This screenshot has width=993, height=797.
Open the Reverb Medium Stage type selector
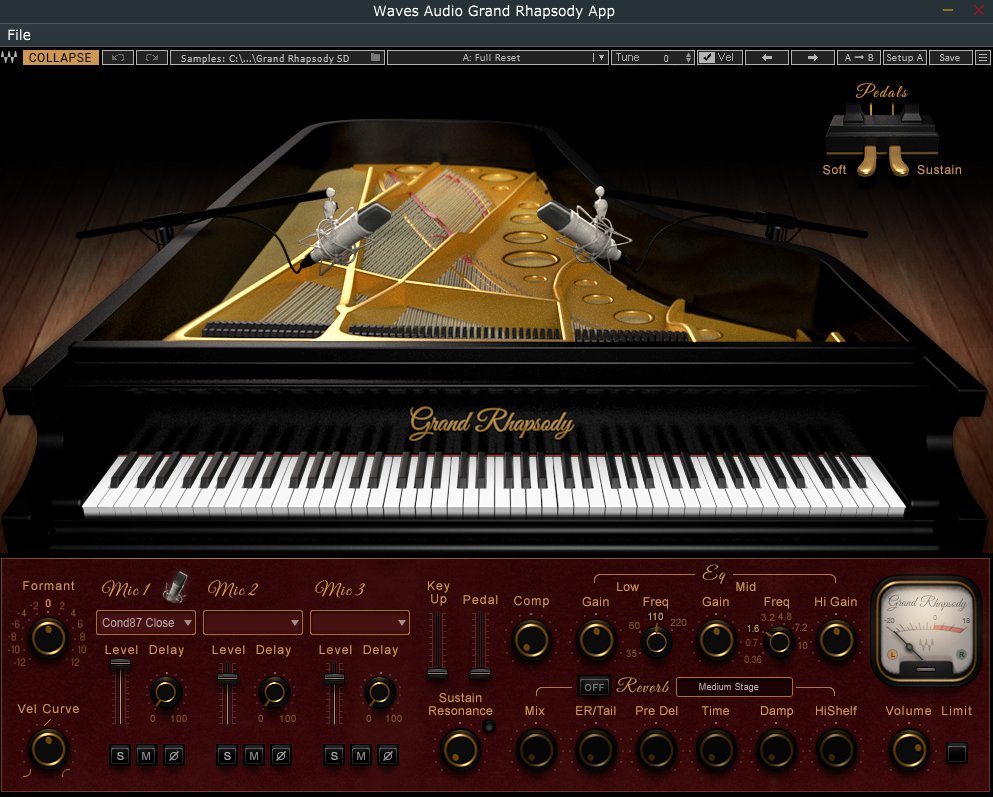tap(734, 687)
